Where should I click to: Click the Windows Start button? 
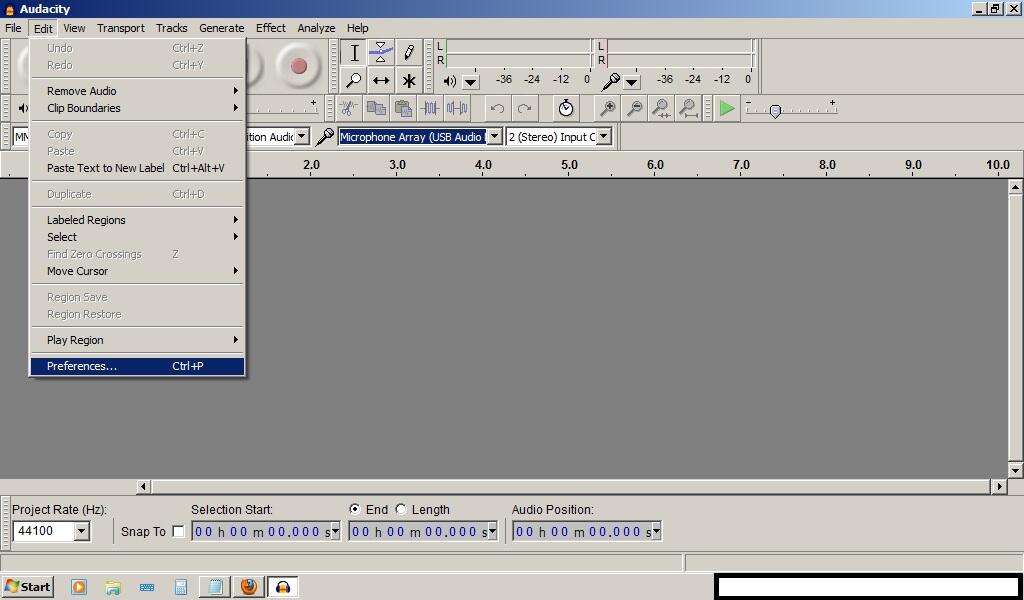click(27, 586)
